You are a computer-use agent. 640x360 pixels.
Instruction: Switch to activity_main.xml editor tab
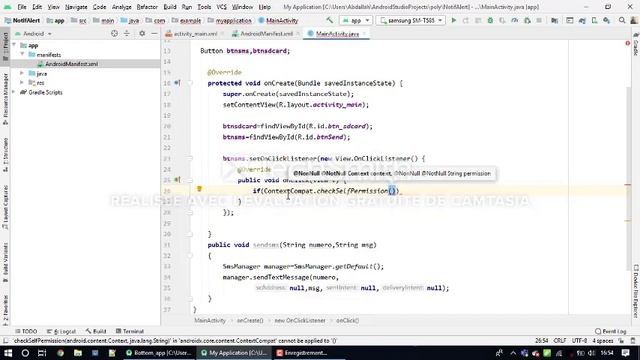pyautogui.click(x=195, y=34)
